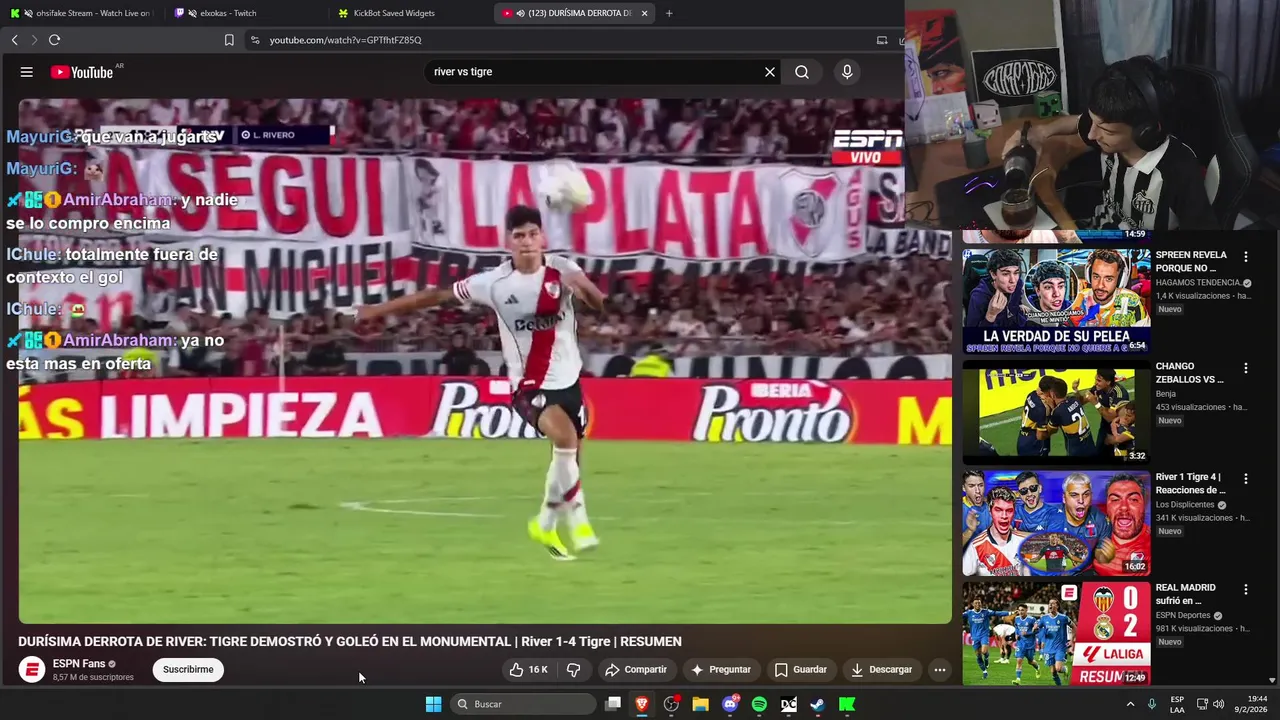Click video title 'DURÍSIMA DERROTA DE RIVER'
Image resolution: width=1280 pixels, height=720 pixels.
[350, 642]
